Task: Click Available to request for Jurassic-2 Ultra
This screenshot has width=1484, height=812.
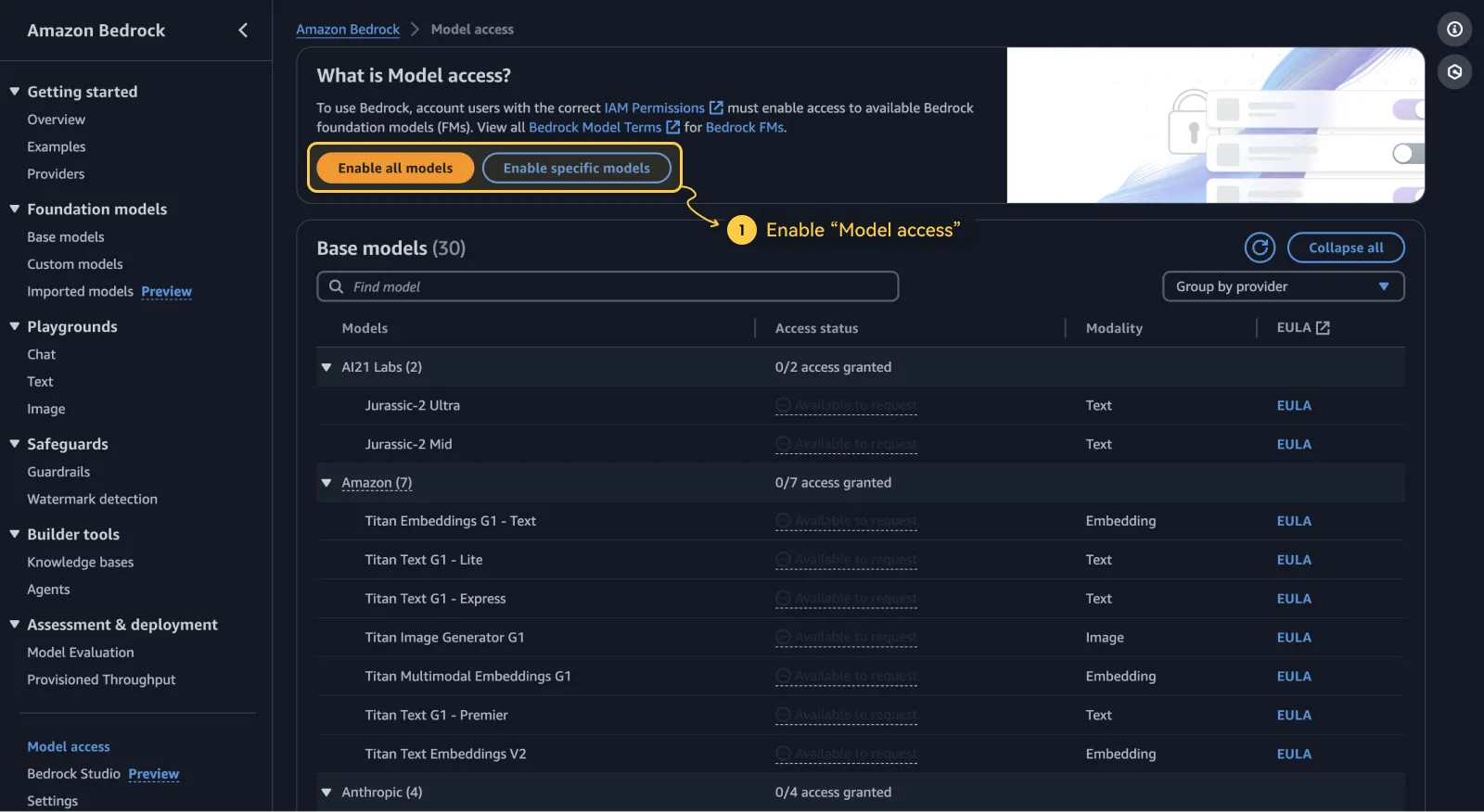Action: [846, 406]
